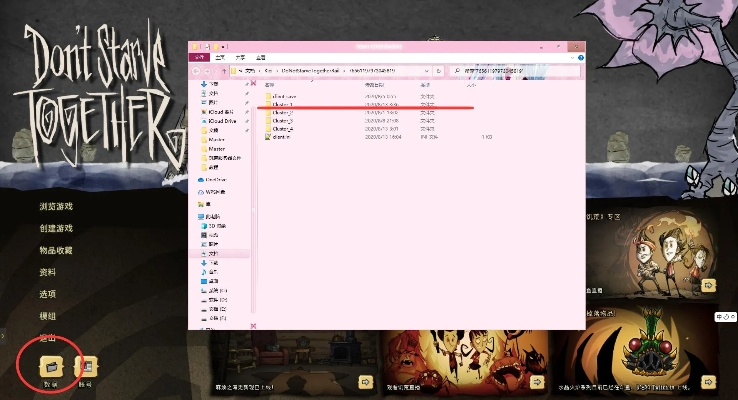This screenshot has height=400, width=738.
Task: Click the arrow button on top-right news card
Action: tap(709, 285)
